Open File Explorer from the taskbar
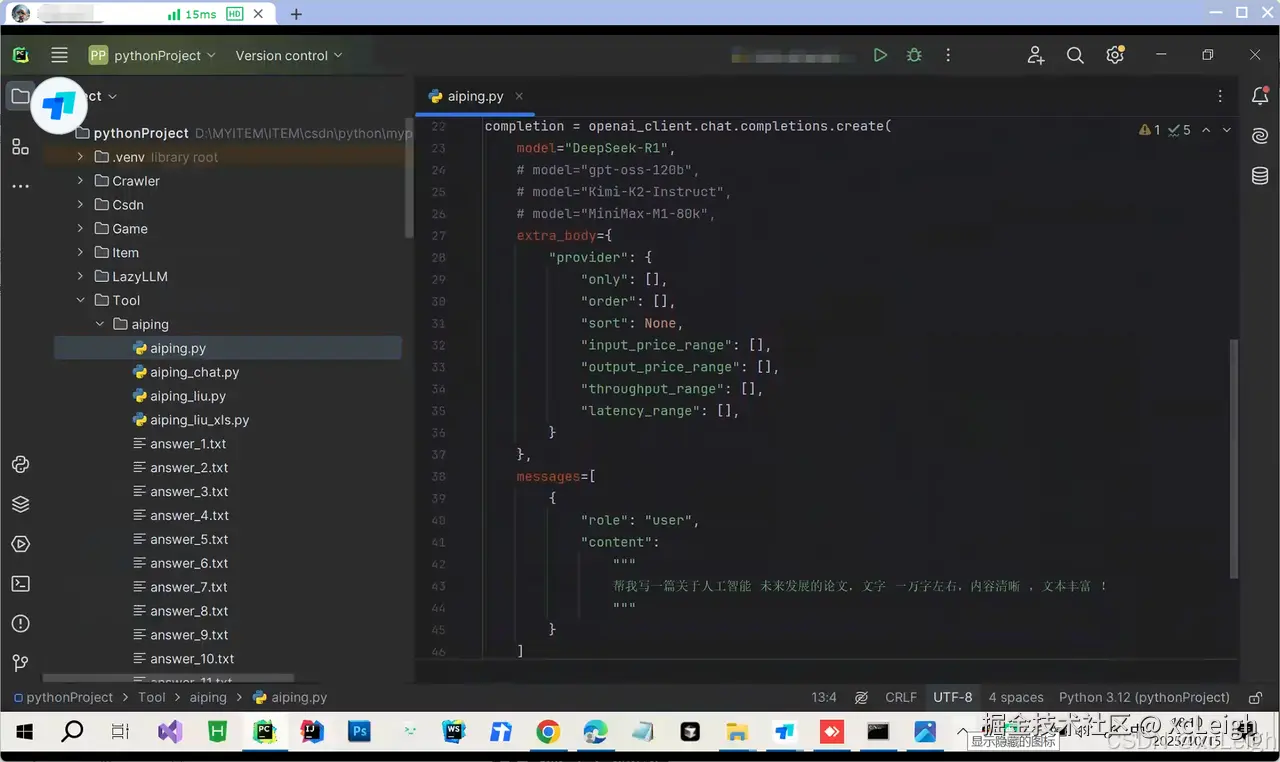1280x762 pixels. point(737,732)
